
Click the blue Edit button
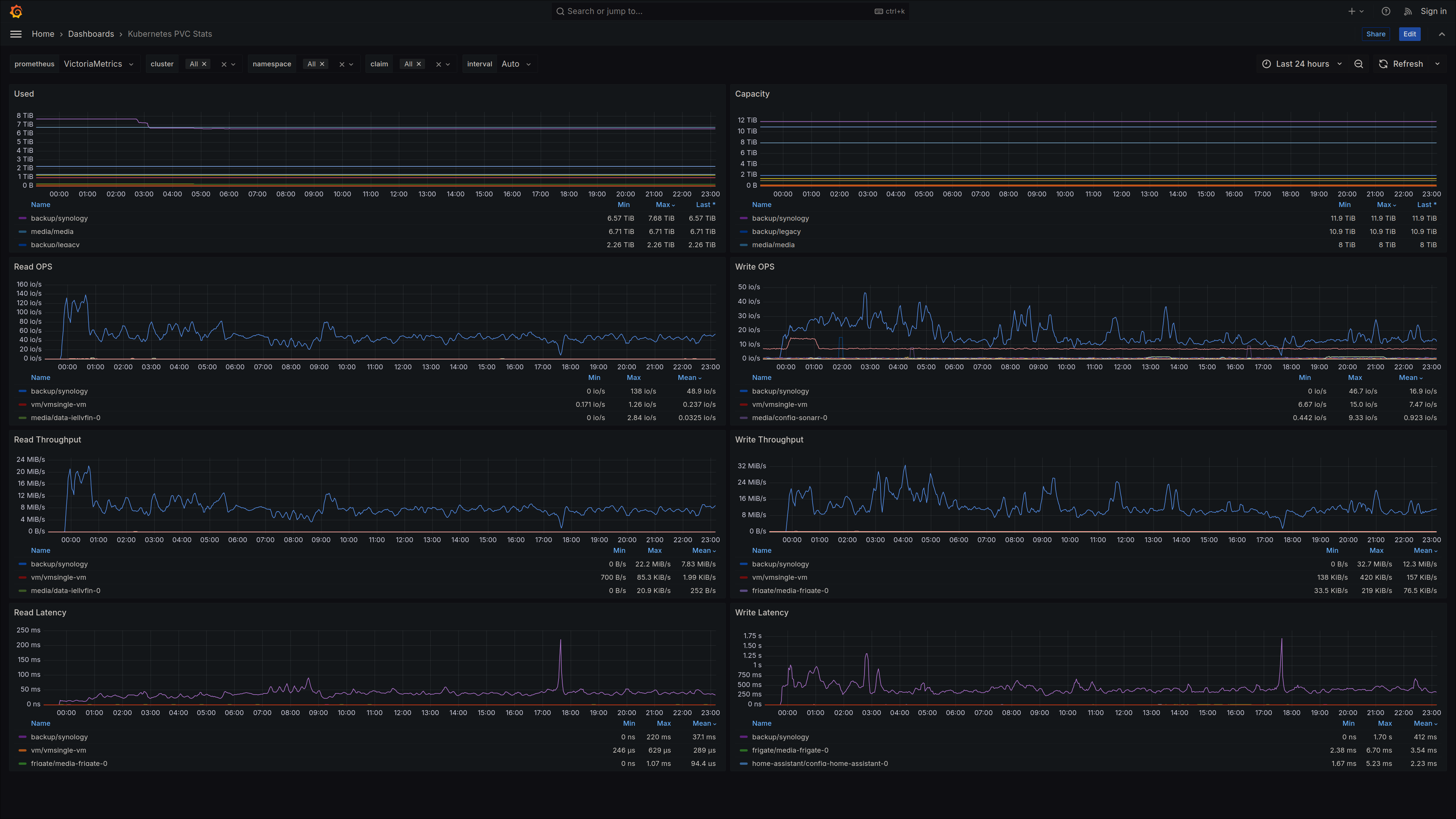(x=1409, y=34)
